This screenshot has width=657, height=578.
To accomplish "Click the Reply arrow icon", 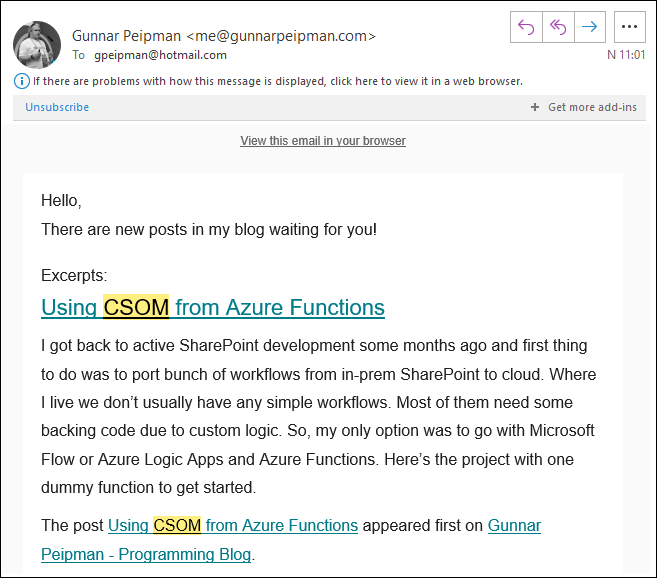I will (526, 27).
